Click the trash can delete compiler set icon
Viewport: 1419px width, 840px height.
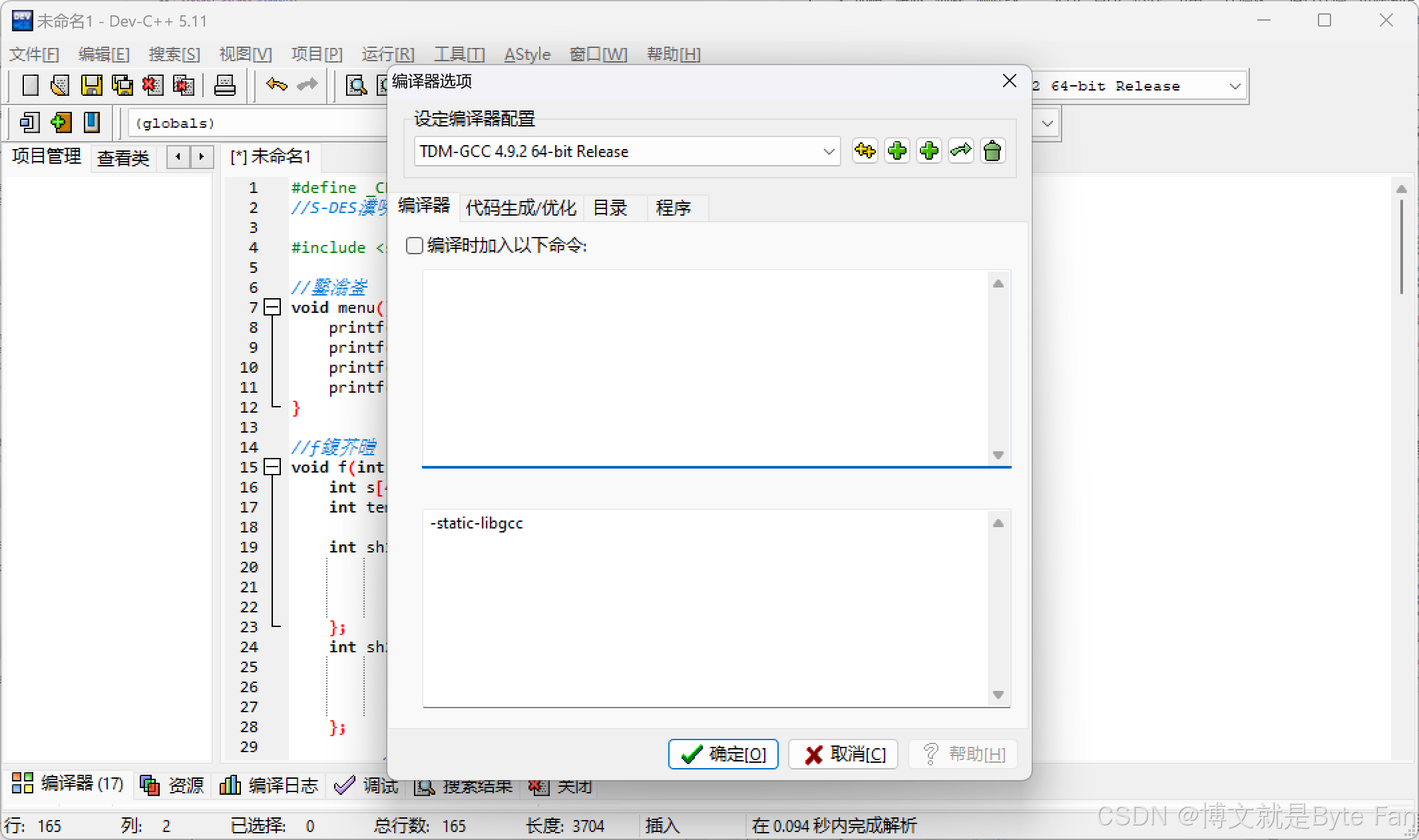pyautogui.click(x=992, y=151)
